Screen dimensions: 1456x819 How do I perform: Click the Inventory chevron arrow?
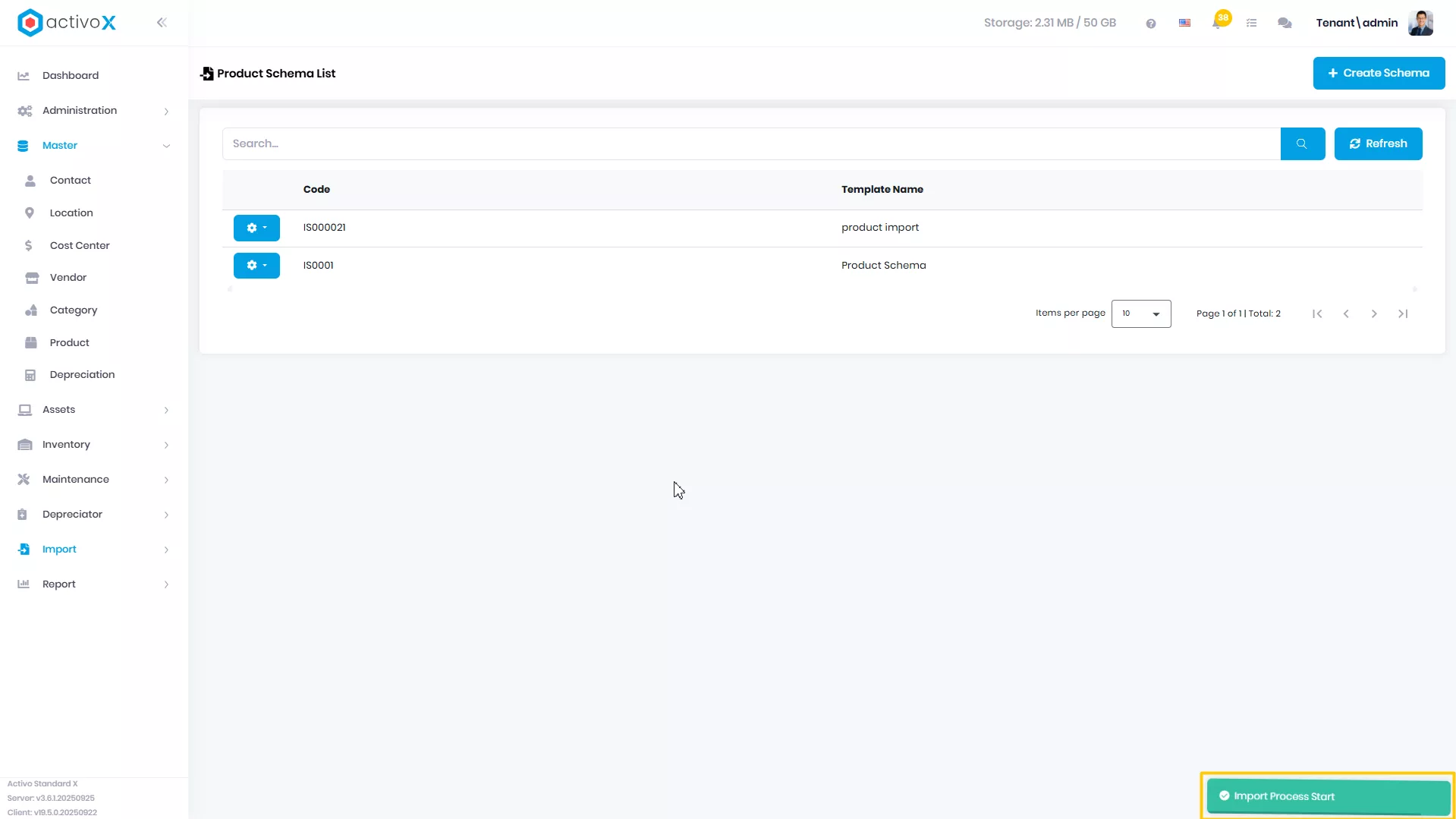(166, 445)
